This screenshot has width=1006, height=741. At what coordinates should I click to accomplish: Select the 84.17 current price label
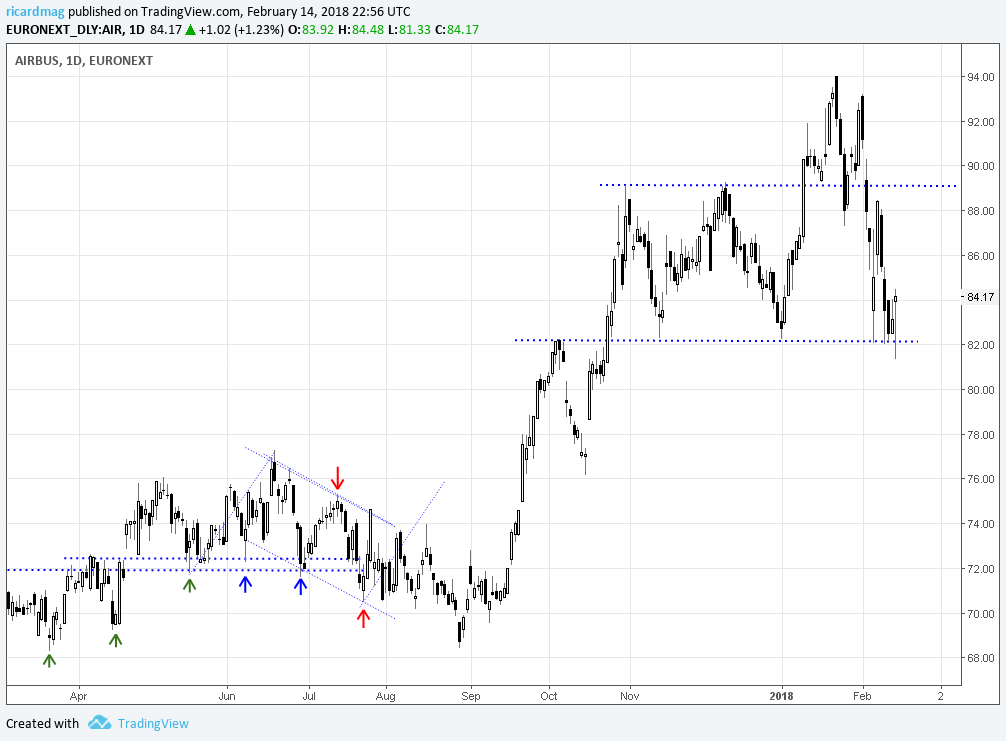[x=980, y=297]
